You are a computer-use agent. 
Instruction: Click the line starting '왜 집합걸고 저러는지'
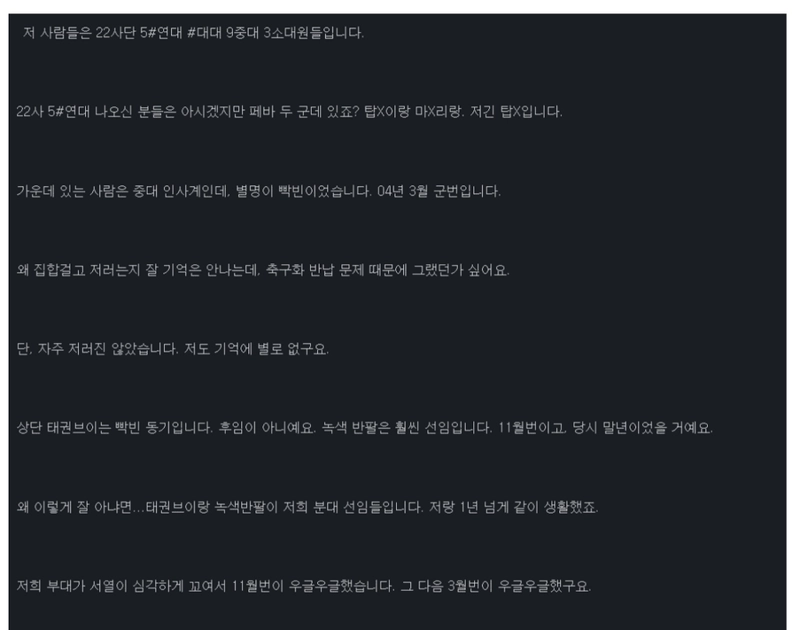[263, 270]
